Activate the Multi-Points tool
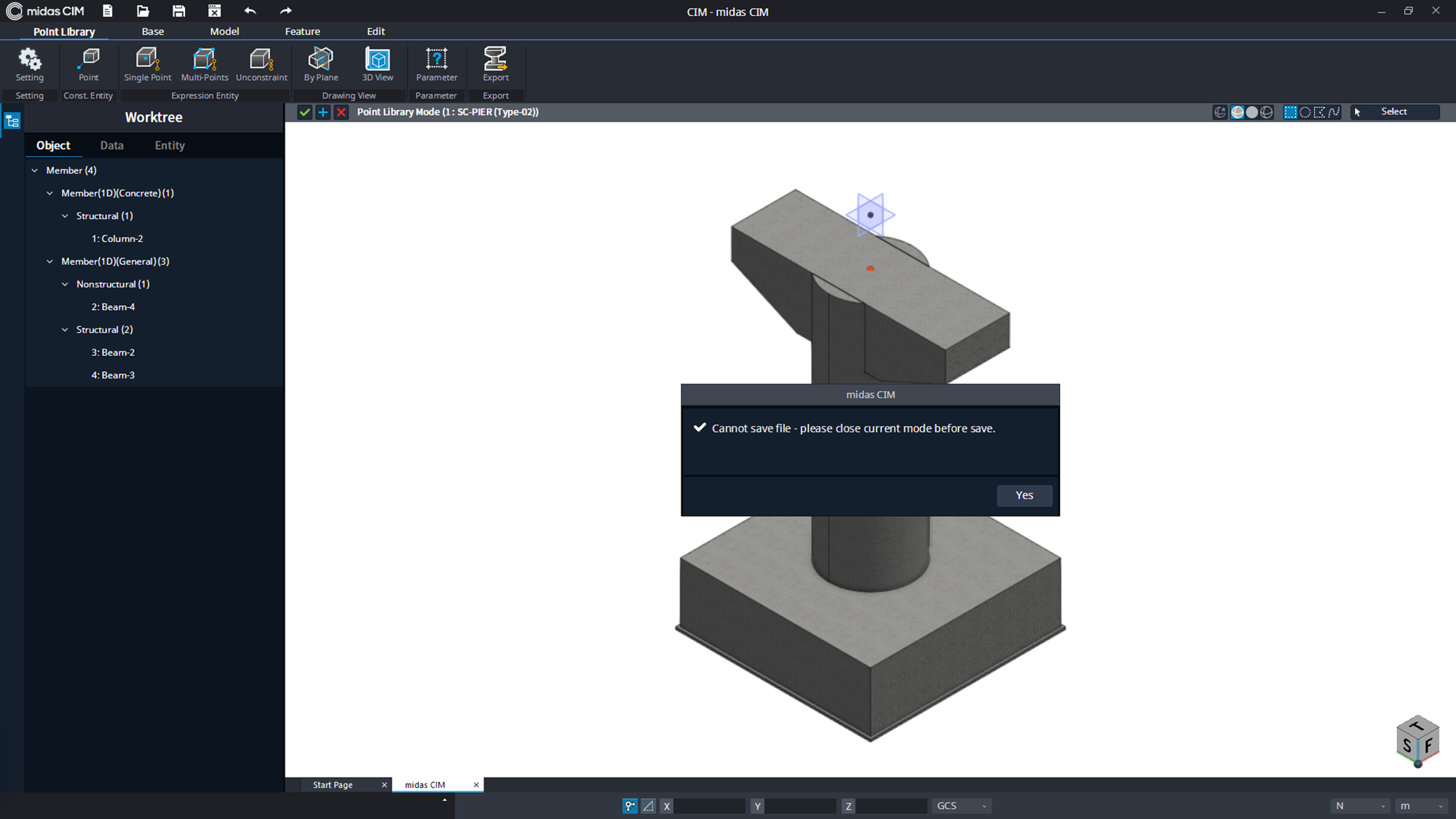The height and width of the screenshot is (819, 1456). coord(205,64)
